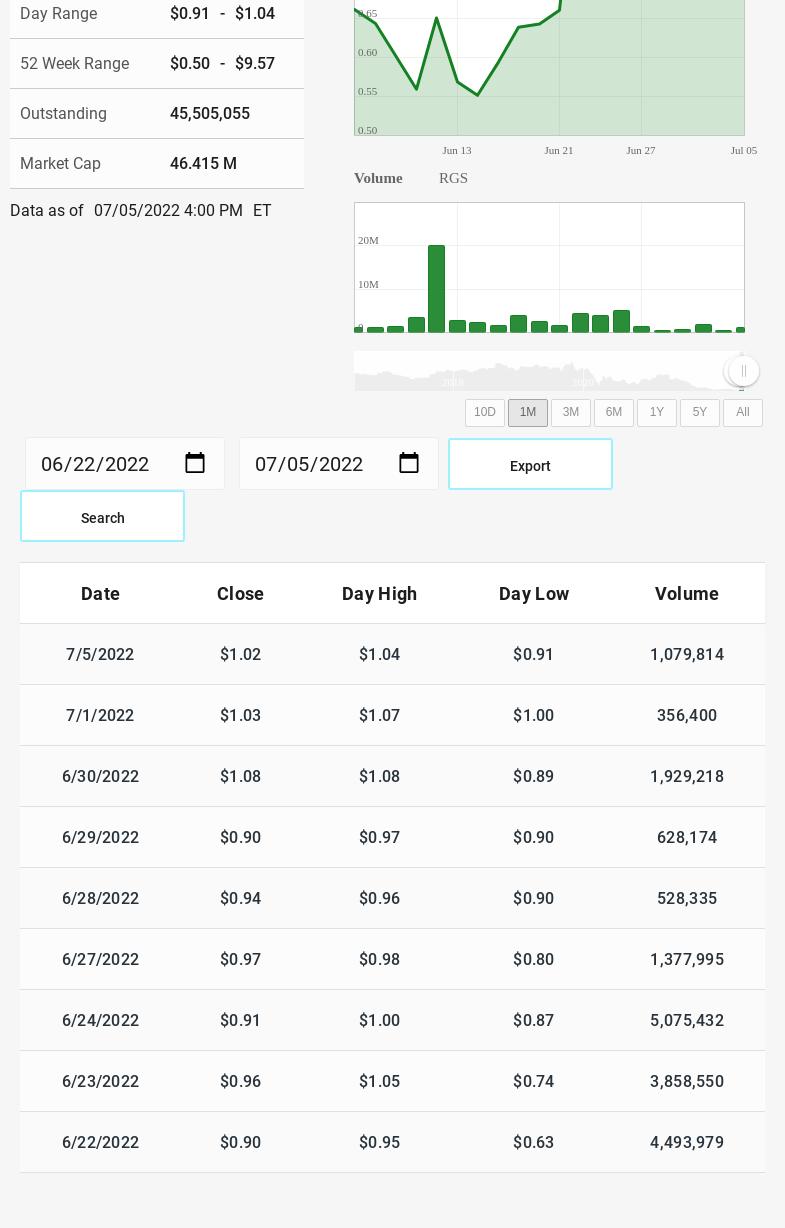Open the end date calendar picker icon
Image resolution: width=785 pixels, height=1228 pixels.
click(x=409, y=463)
